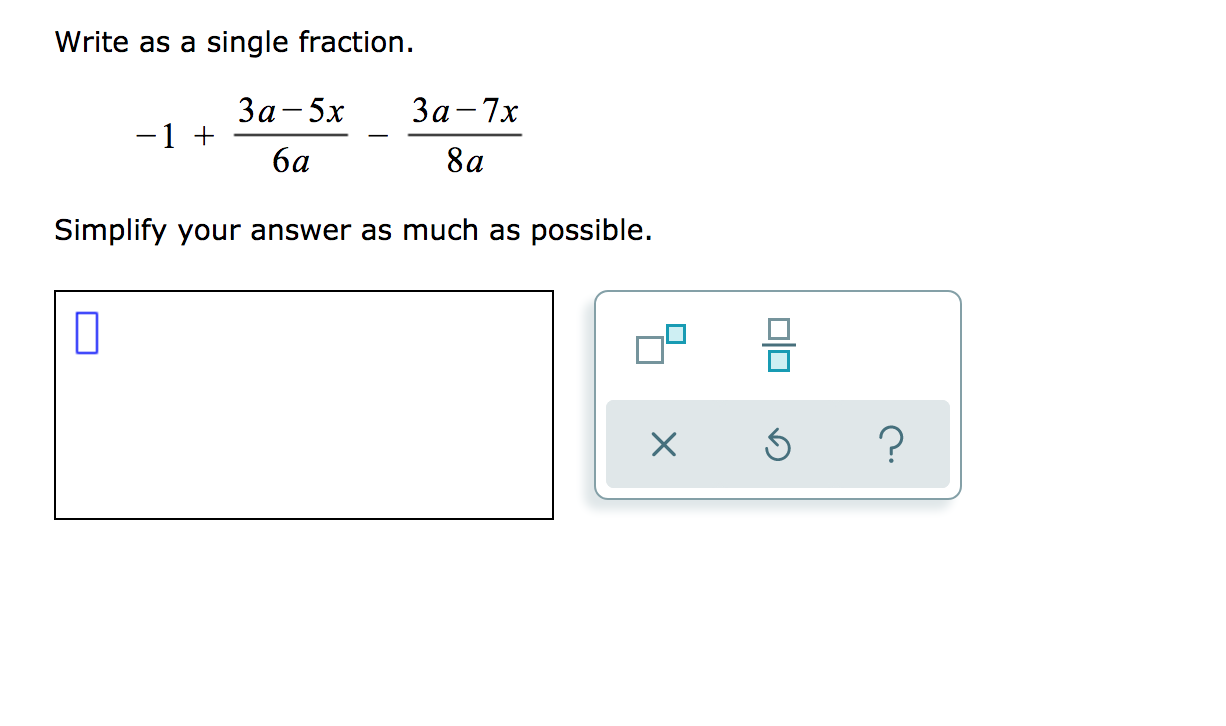The width and height of the screenshot is (1226, 726).
Task: Insert a fraction into the answer box
Action: (779, 344)
